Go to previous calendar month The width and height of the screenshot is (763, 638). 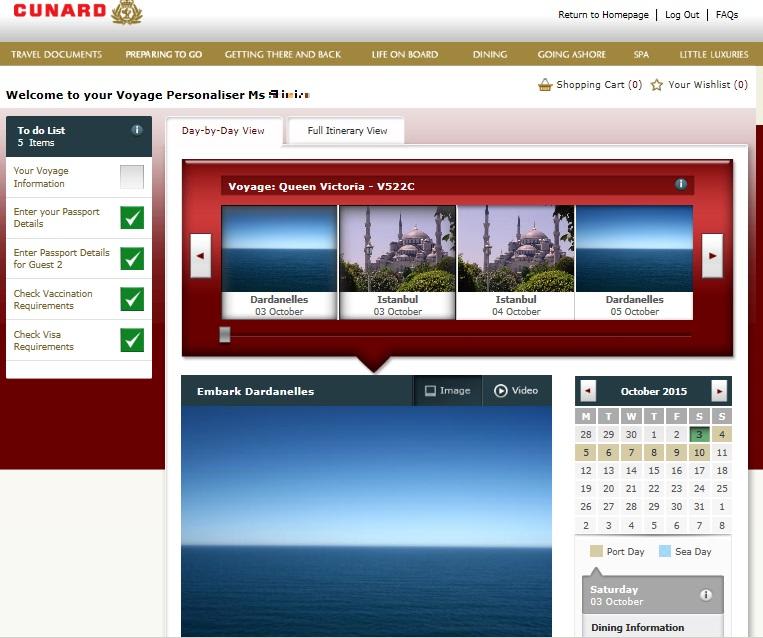[x=588, y=391]
